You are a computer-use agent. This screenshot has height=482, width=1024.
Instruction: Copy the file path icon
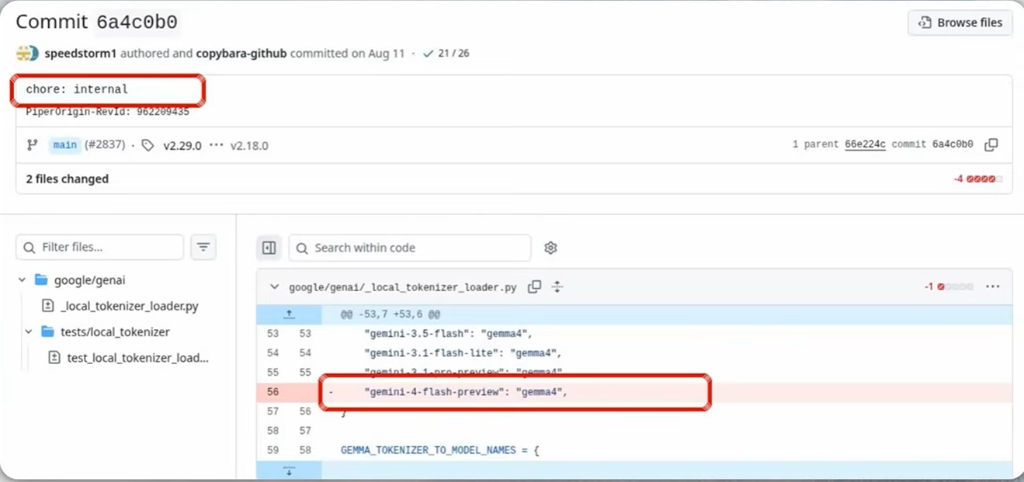point(534,286)
